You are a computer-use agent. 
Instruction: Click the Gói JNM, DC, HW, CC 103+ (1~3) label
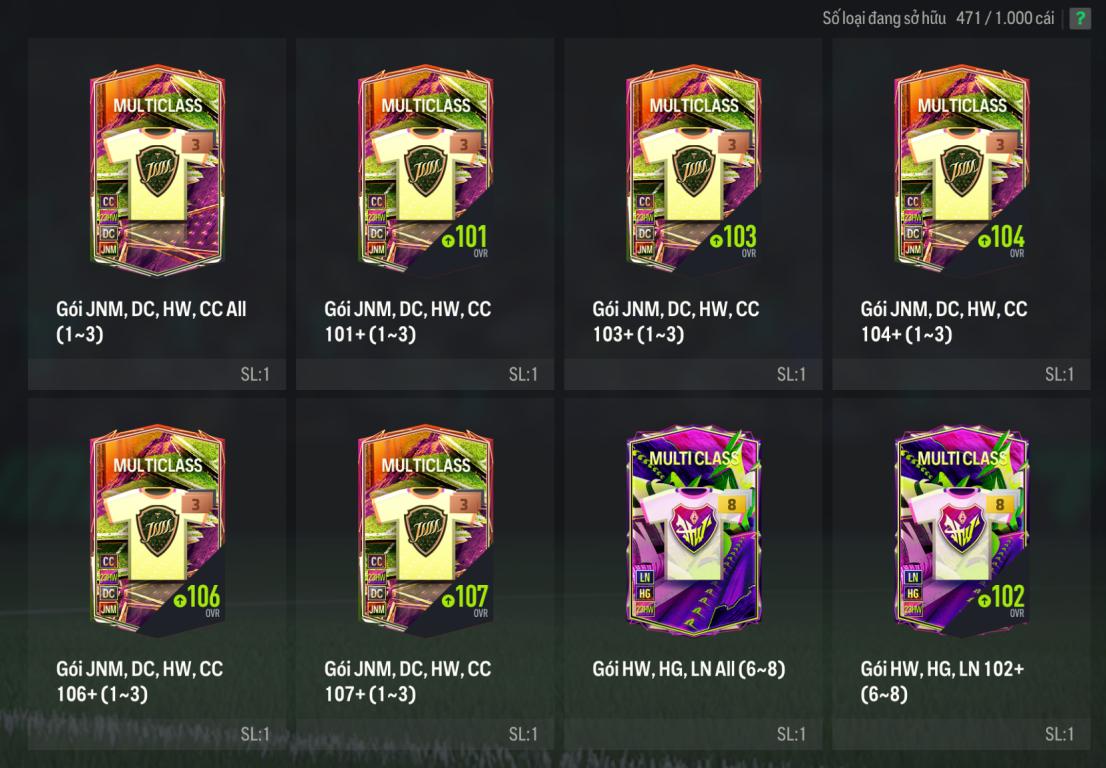click(x=676, y=321)
